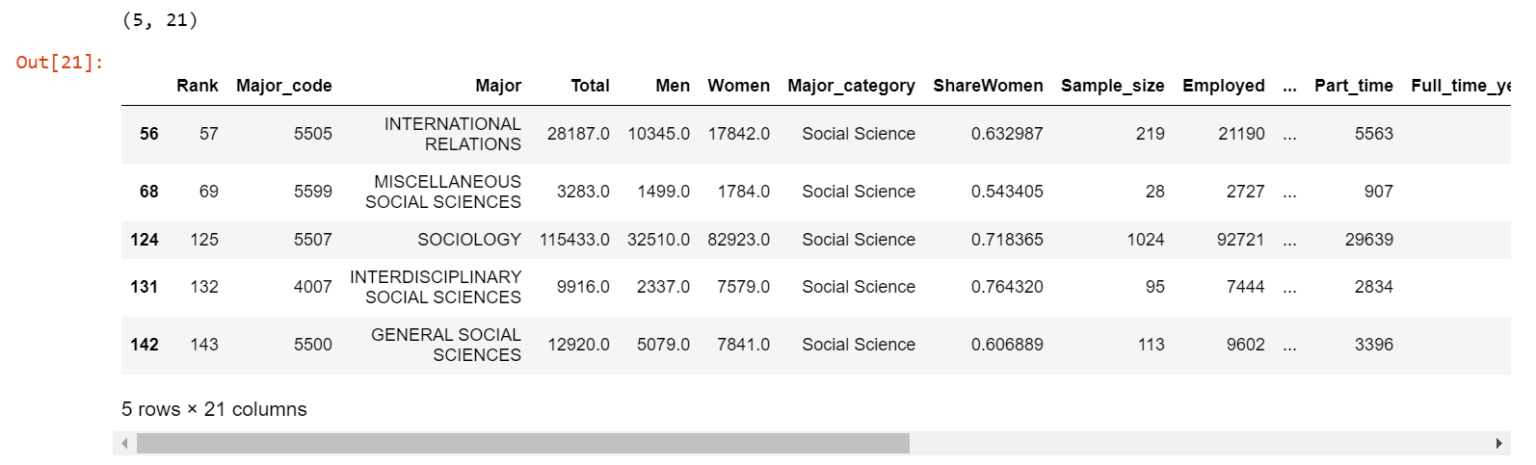The image size is (1536, 465).
Task: Click Employed value 21190
Action: tap(1240, 134)
